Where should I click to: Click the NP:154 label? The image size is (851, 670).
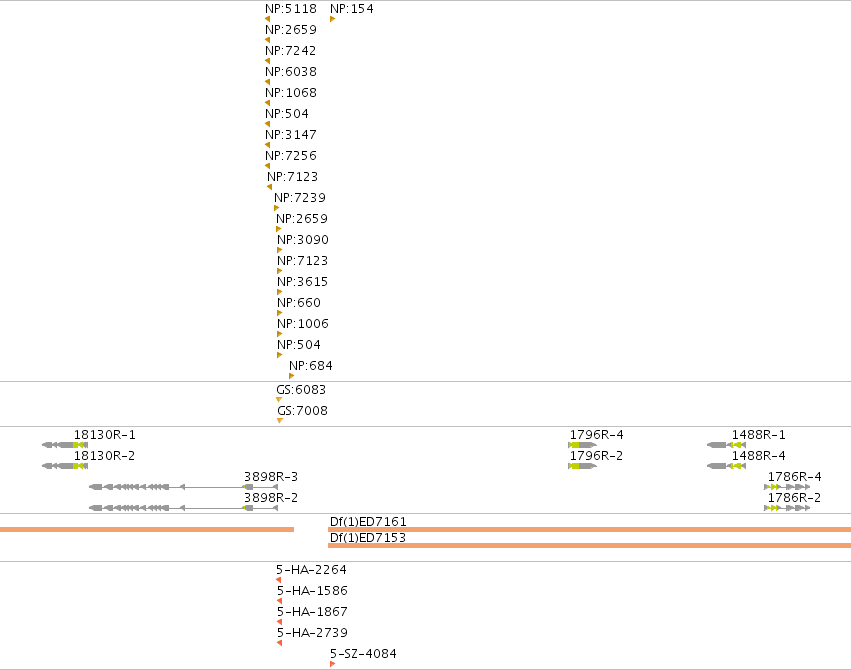352,9
